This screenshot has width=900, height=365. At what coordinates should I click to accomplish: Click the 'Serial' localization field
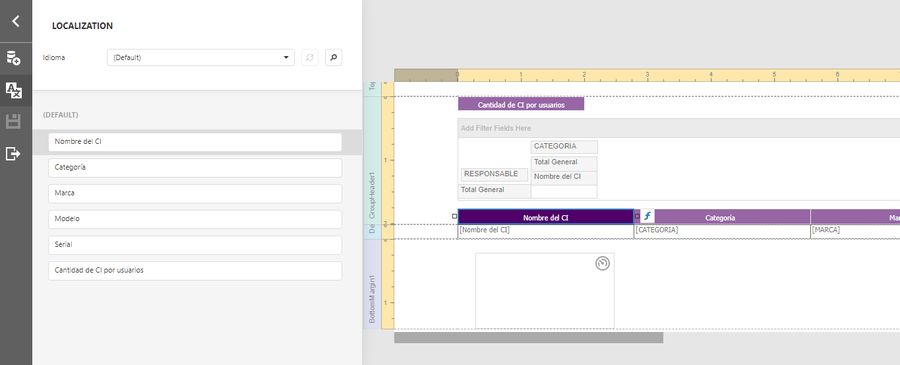(x=195, y=245)
